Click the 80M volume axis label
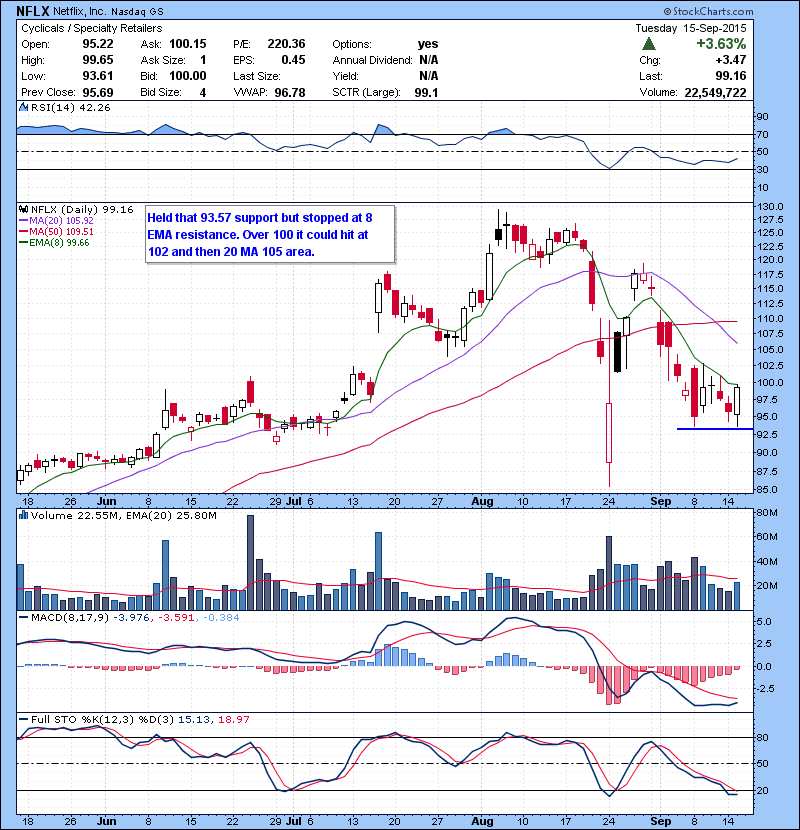Viewport: 800px width, 830px height. [x=767, y=512]
